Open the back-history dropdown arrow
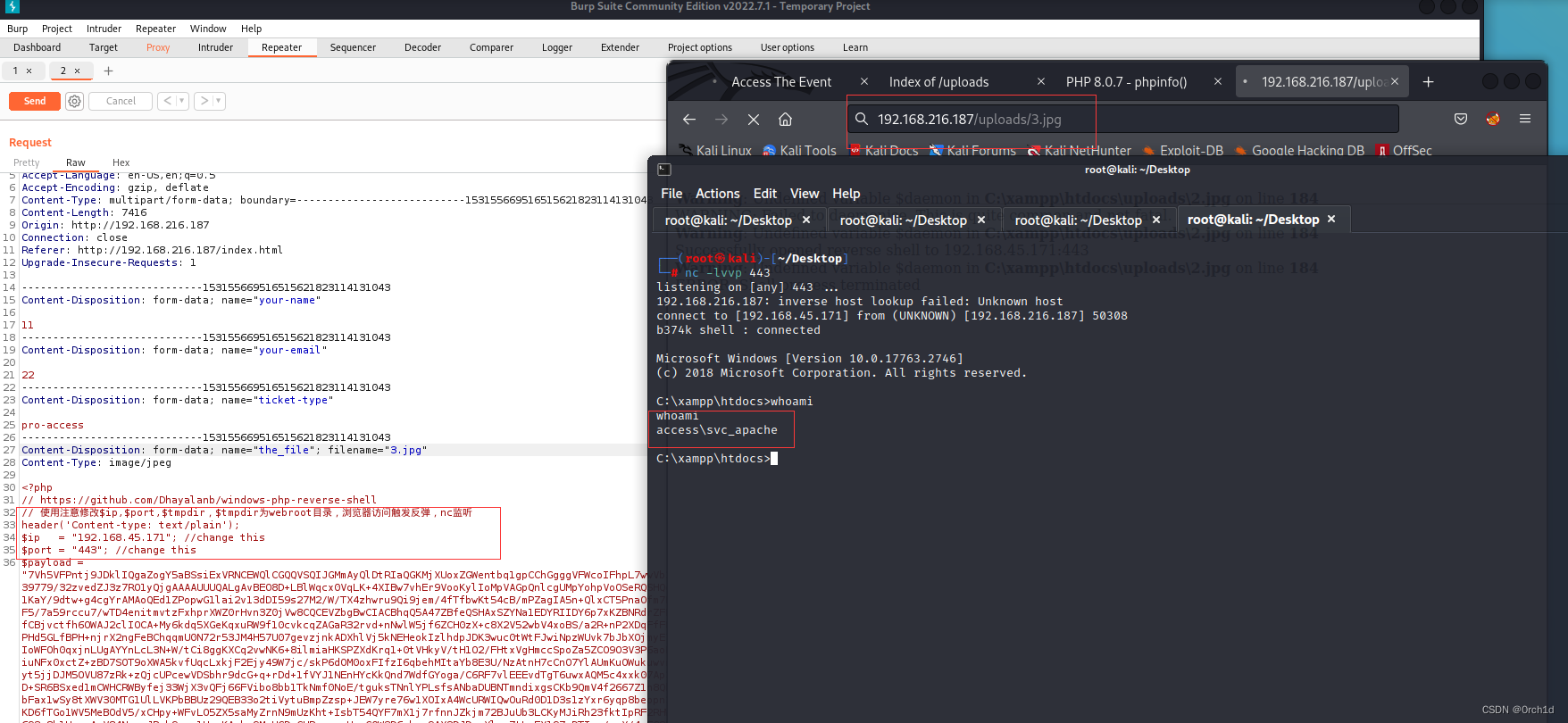Screen dimensions: 1568x723 click(182, 101)
